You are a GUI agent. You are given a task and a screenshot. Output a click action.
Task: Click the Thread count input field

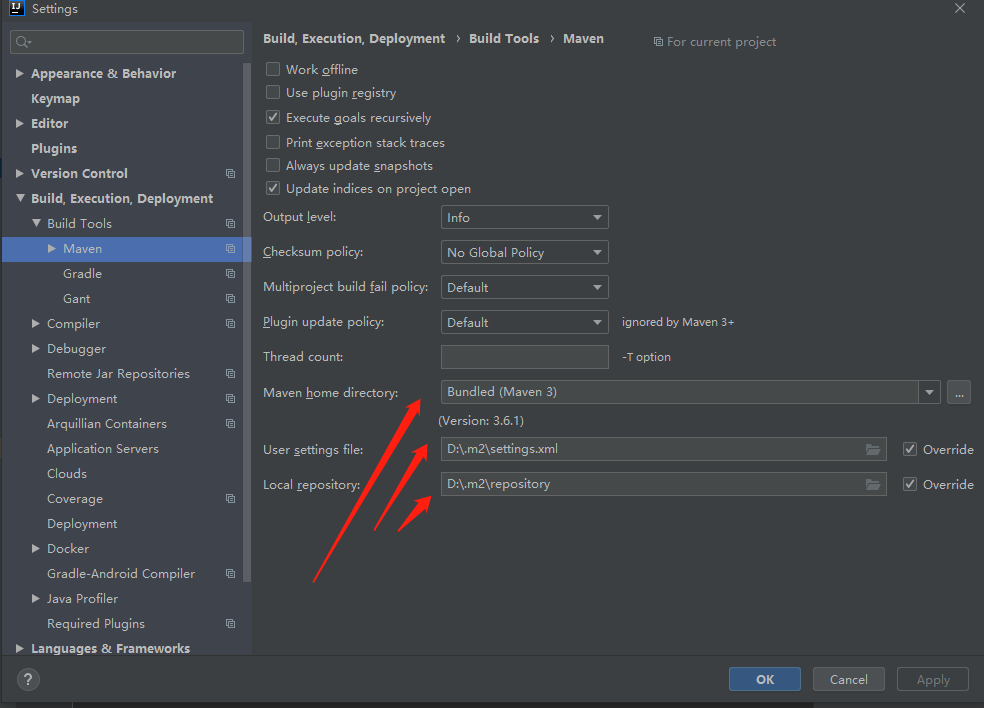coord(524,357)
